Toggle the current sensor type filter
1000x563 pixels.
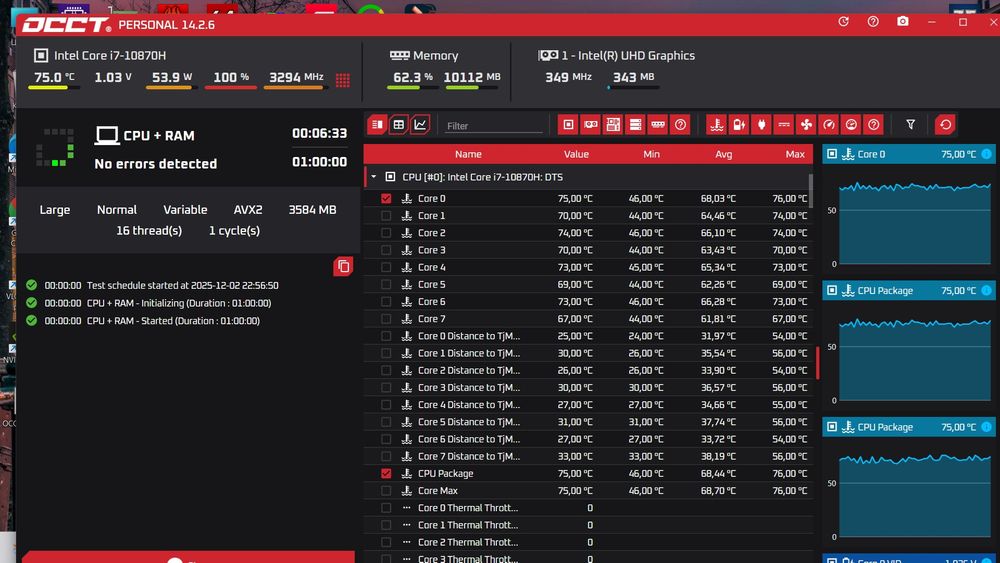[x=784, y=125]
